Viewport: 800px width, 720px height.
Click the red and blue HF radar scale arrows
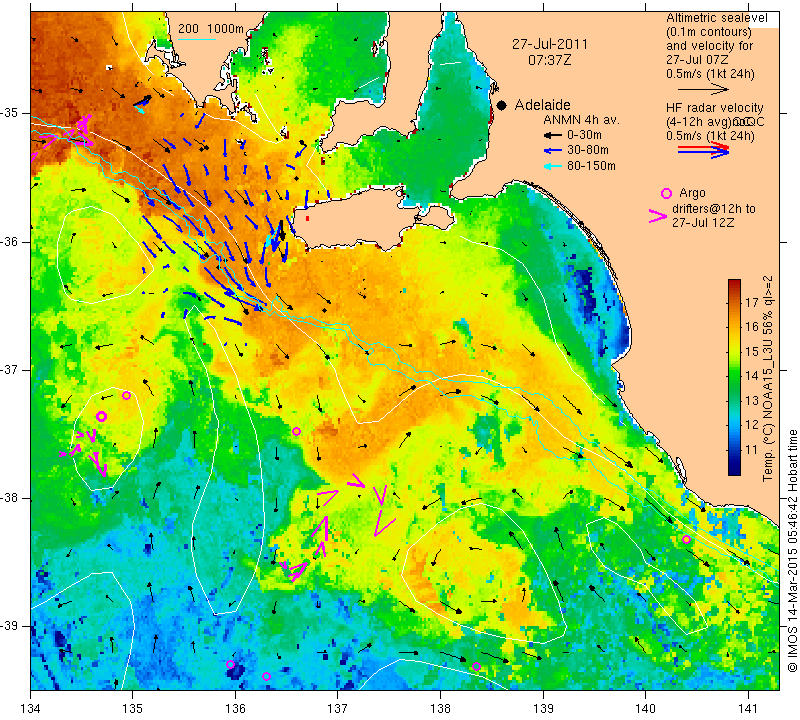703,150
